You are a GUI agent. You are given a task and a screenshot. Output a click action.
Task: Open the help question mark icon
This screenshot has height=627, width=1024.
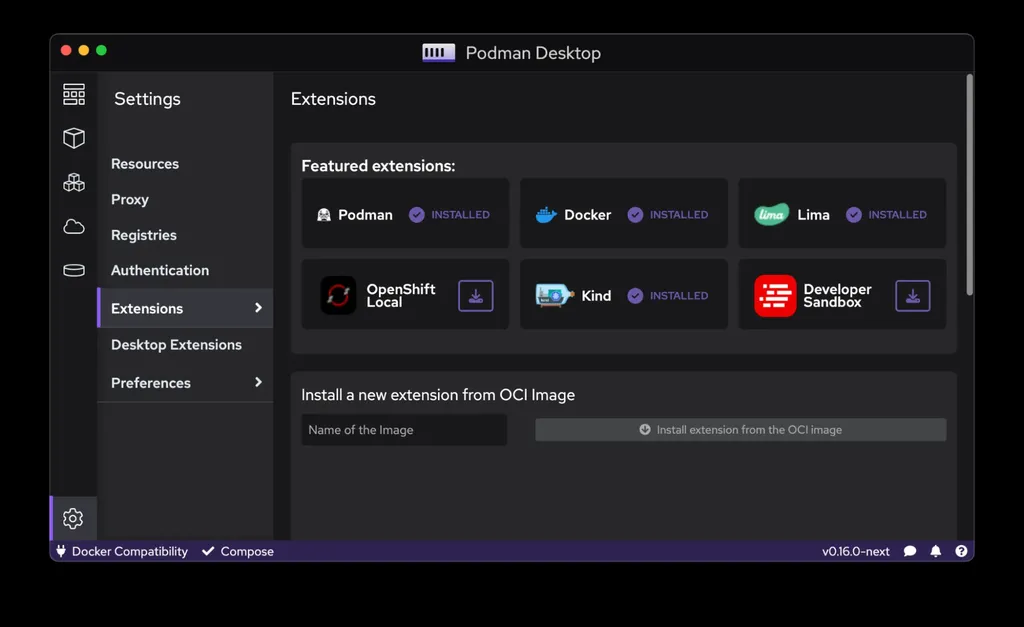[x=961, y=551]
